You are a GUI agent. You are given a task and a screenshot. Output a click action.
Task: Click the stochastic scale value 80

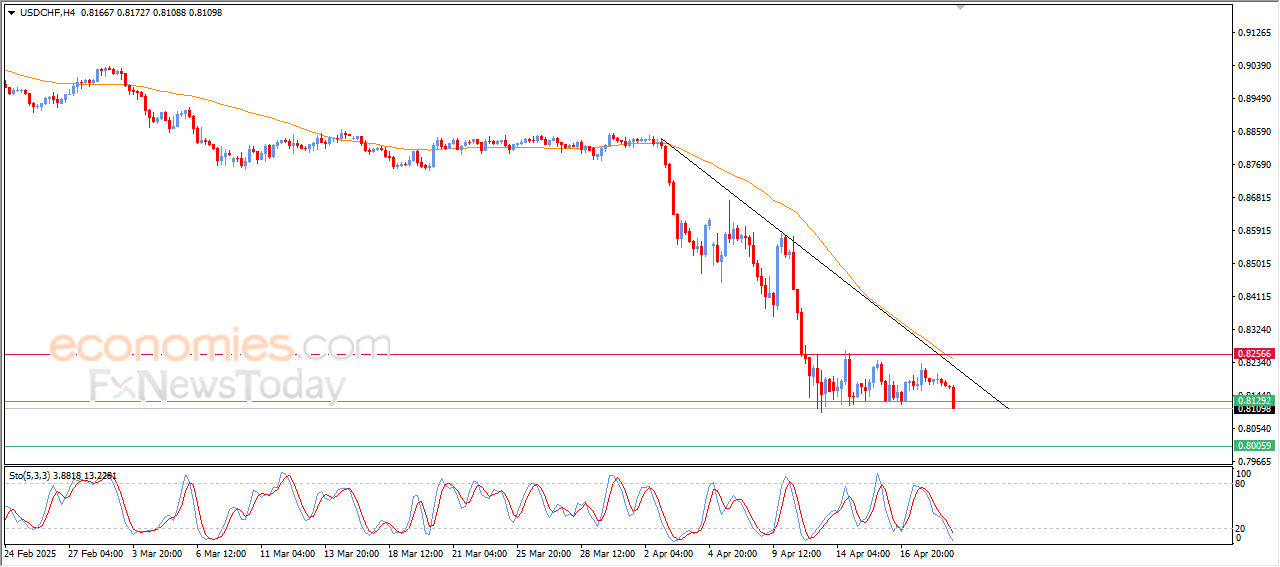[x=1241, y=484]
